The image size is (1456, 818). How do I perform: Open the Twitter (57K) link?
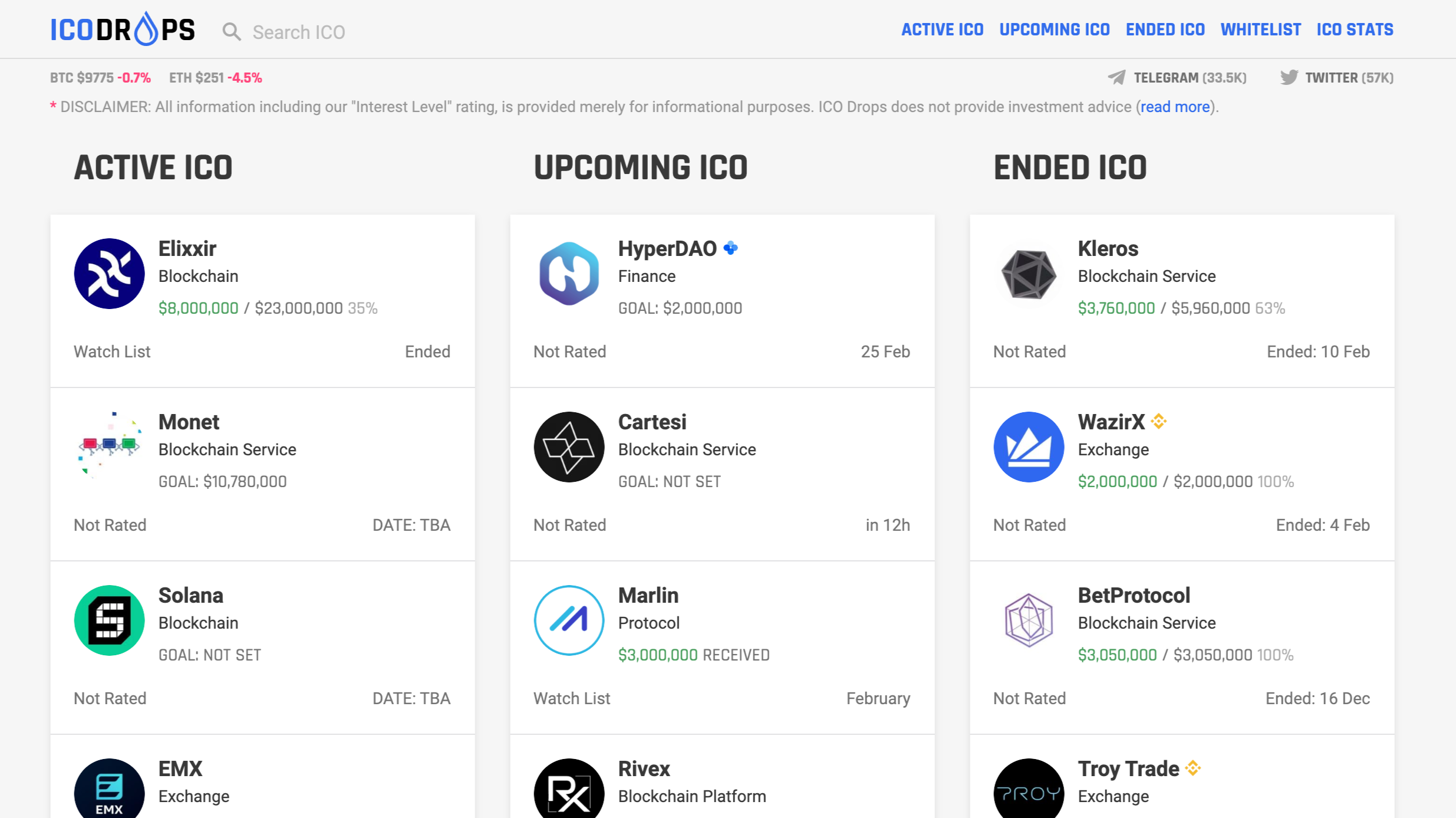point(1349,78)
